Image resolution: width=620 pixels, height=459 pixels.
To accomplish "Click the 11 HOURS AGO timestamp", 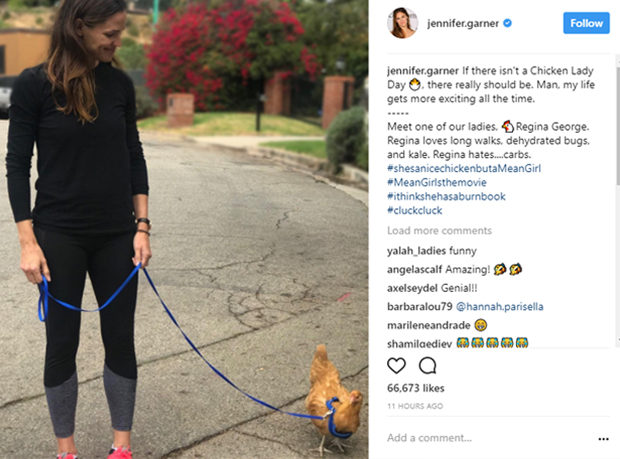I will click(415, 406).
